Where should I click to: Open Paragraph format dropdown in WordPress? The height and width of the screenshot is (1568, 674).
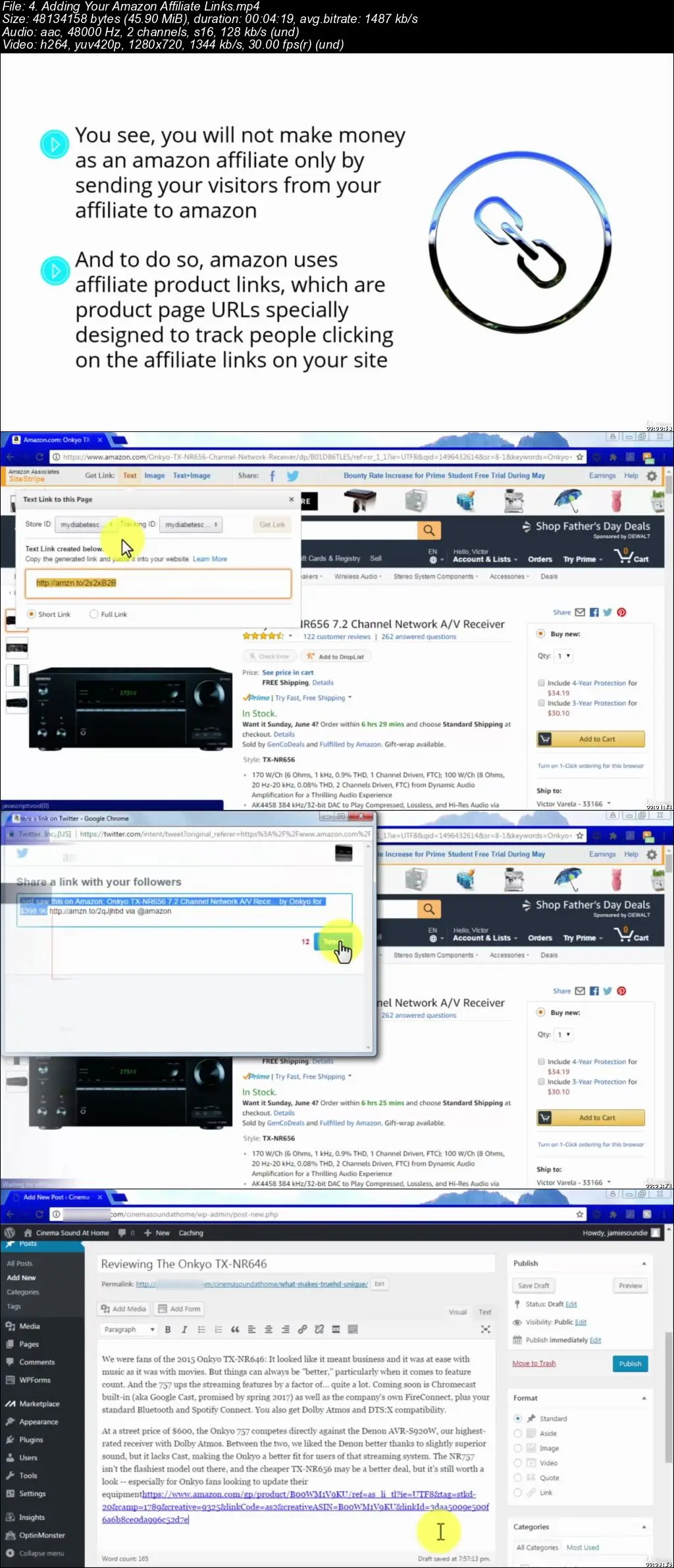[x=128, y=1330]
